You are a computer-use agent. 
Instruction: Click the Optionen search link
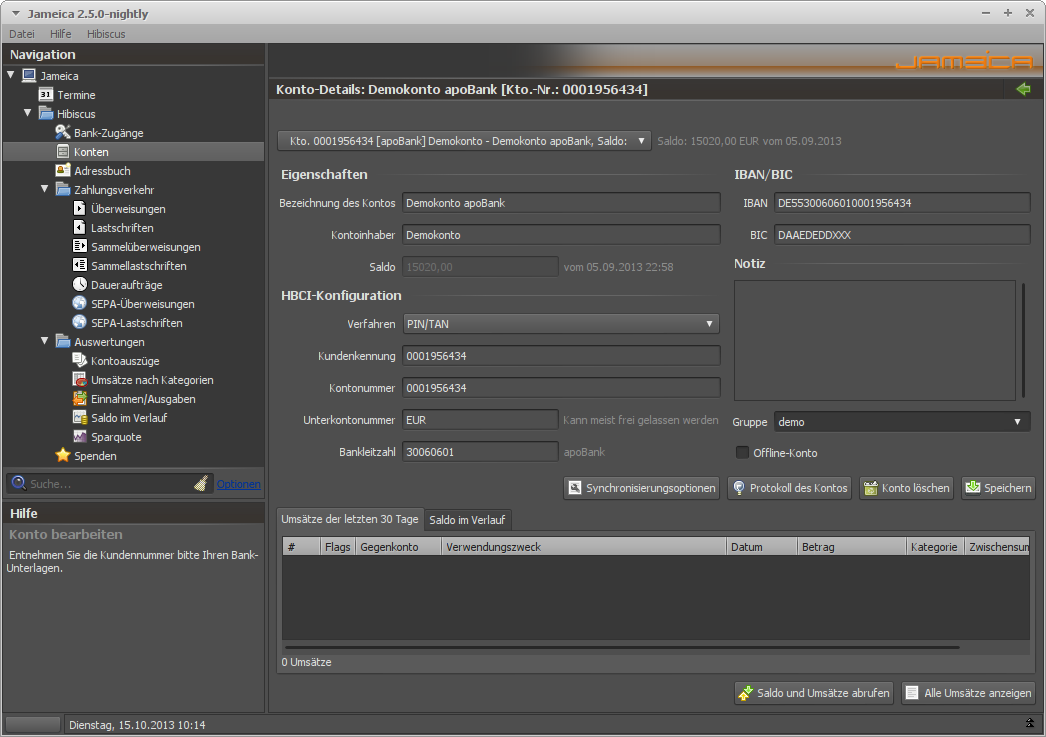[238, 484]
